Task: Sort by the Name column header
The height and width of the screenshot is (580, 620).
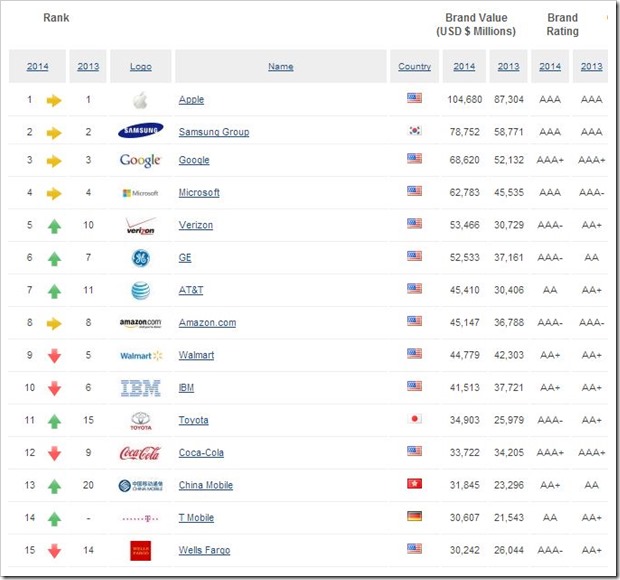Action: coord(280,67)
